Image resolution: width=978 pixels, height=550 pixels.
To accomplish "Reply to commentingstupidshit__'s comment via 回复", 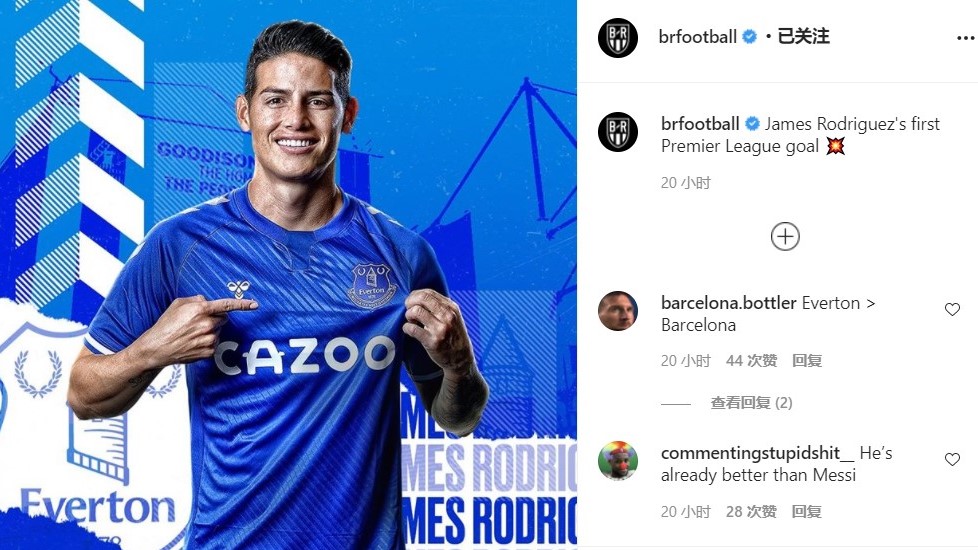I will point(806,512).
